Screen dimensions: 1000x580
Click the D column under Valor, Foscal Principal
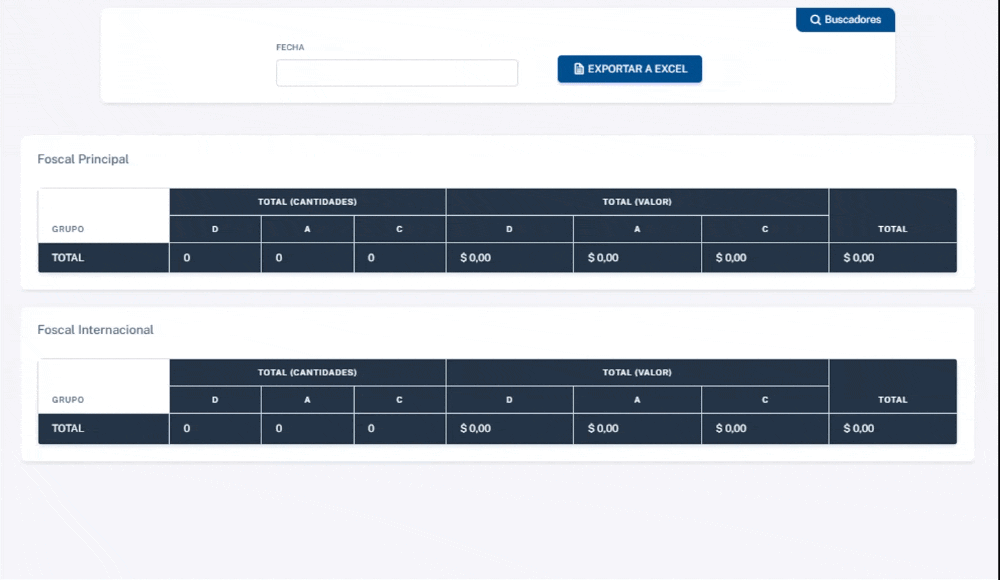509,230
